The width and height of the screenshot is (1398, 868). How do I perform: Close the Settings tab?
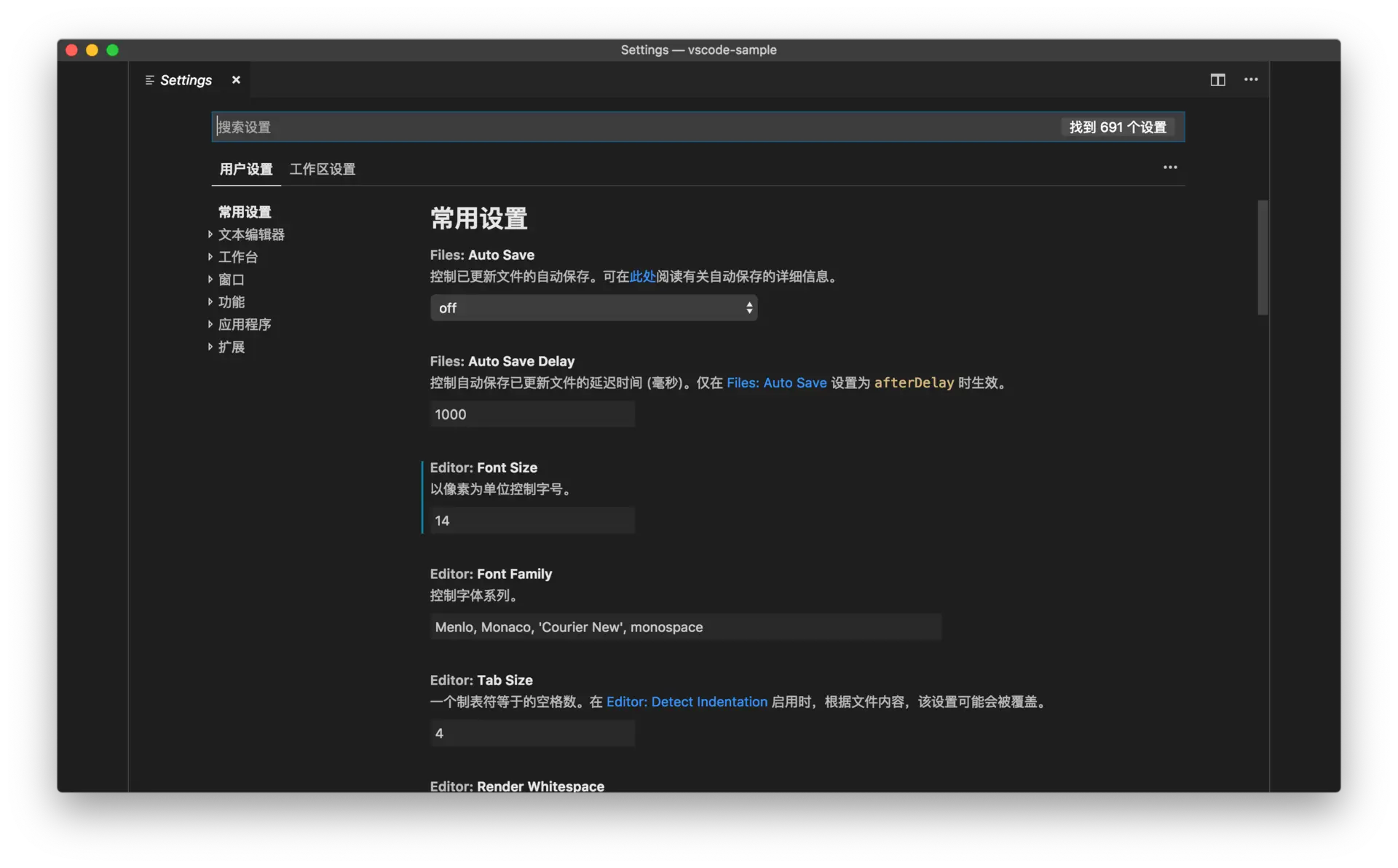pos(236,80)
